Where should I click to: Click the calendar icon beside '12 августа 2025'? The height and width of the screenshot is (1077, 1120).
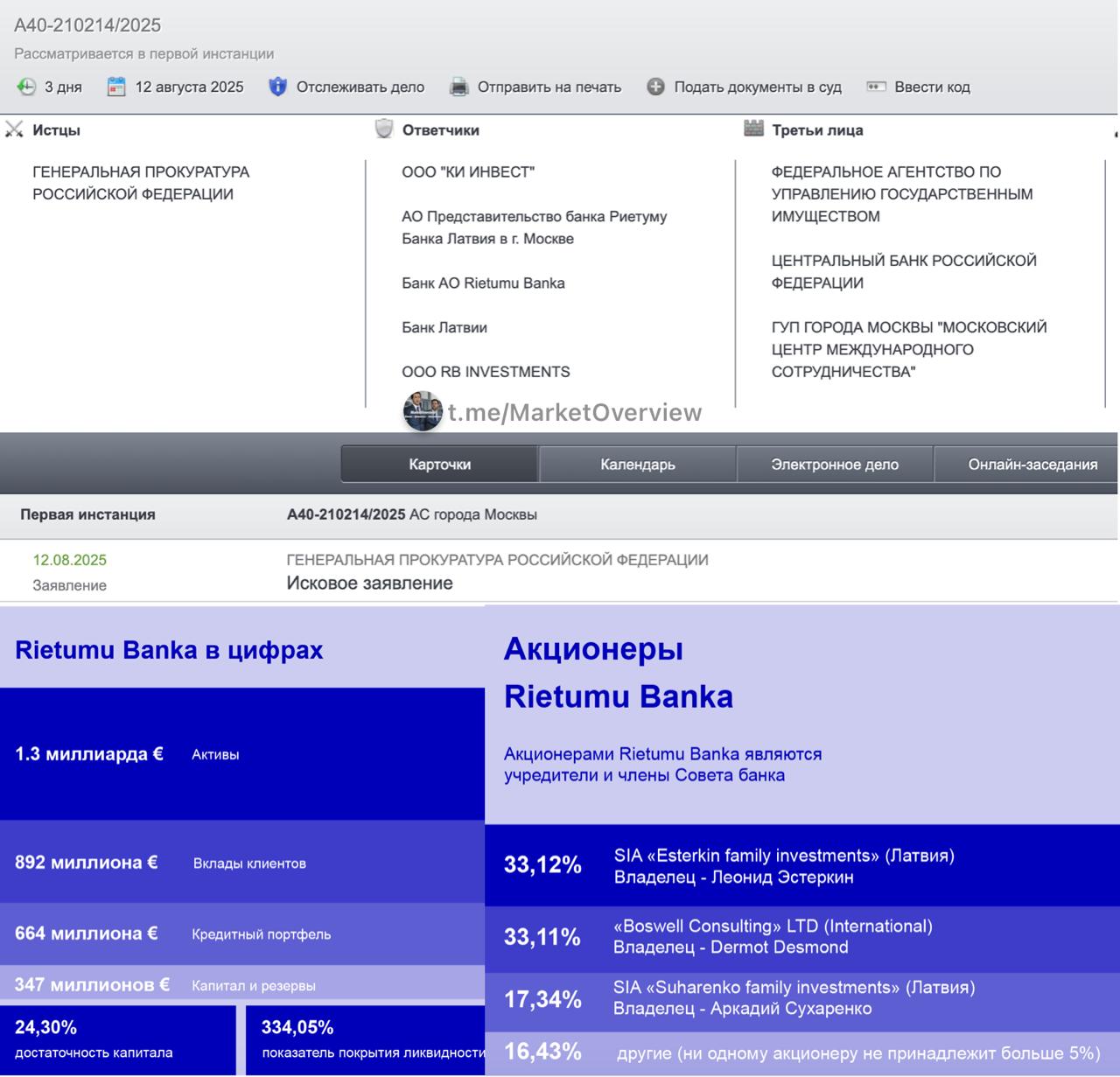click(x=116, y=87)
